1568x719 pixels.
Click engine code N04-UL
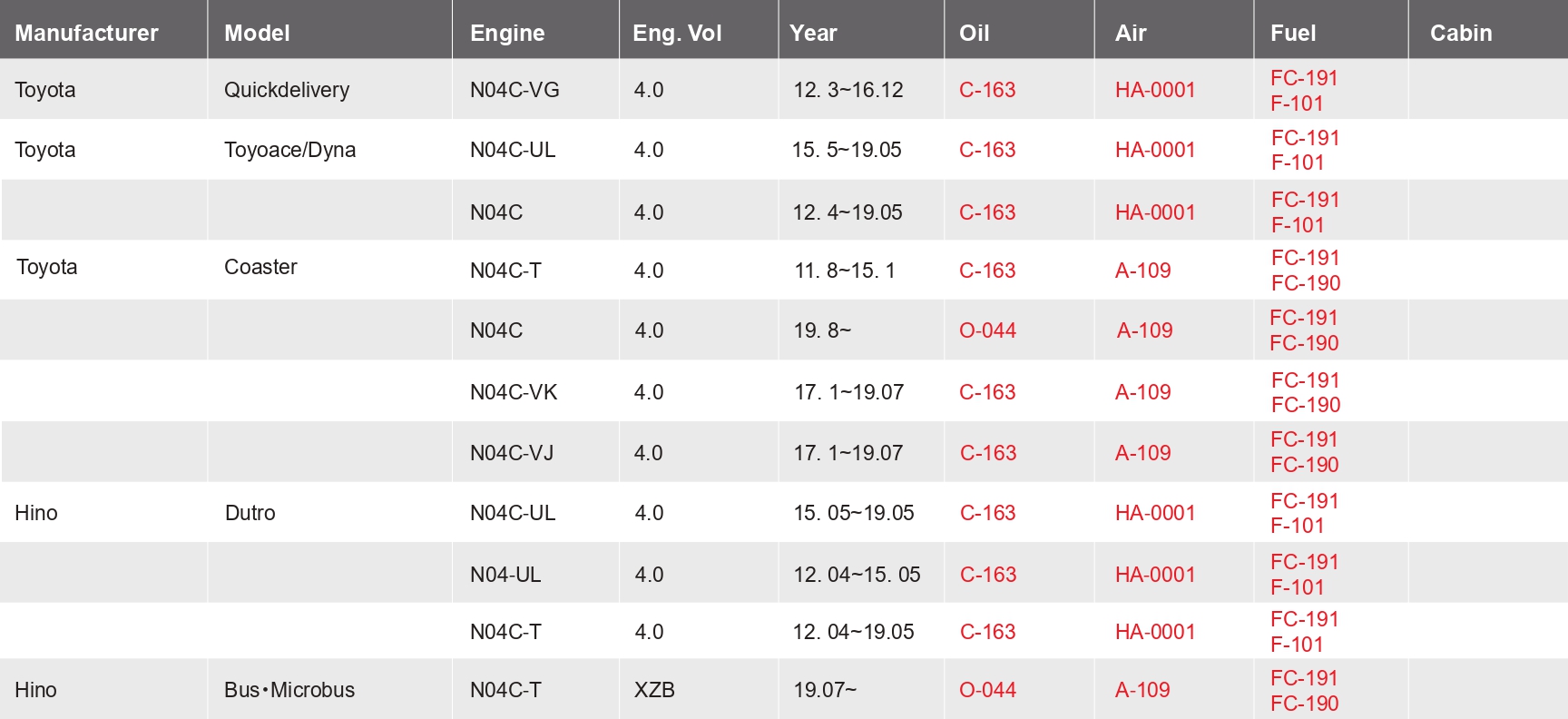click(x=505, y=575)
